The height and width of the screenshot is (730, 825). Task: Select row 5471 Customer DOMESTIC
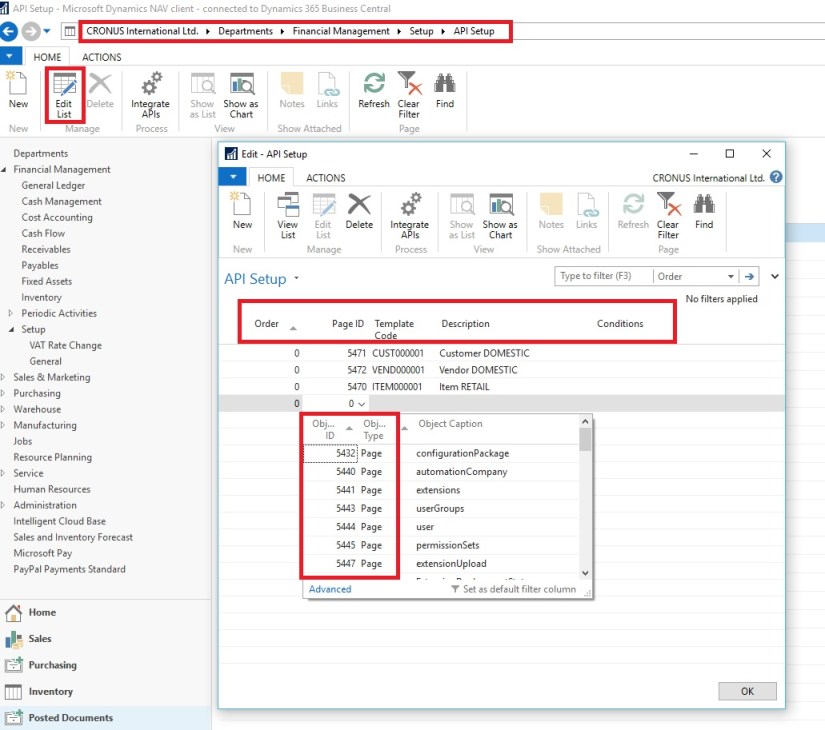point(500,353)
